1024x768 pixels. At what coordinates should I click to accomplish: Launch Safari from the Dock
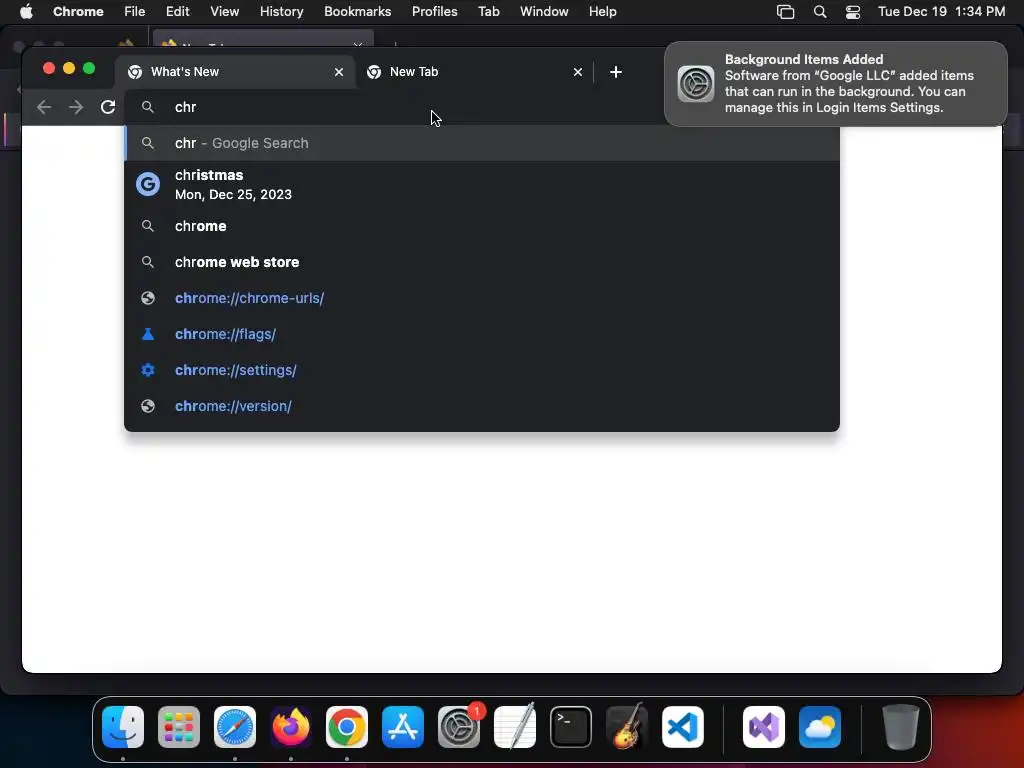pyautogui.click(x=235, y=727)
